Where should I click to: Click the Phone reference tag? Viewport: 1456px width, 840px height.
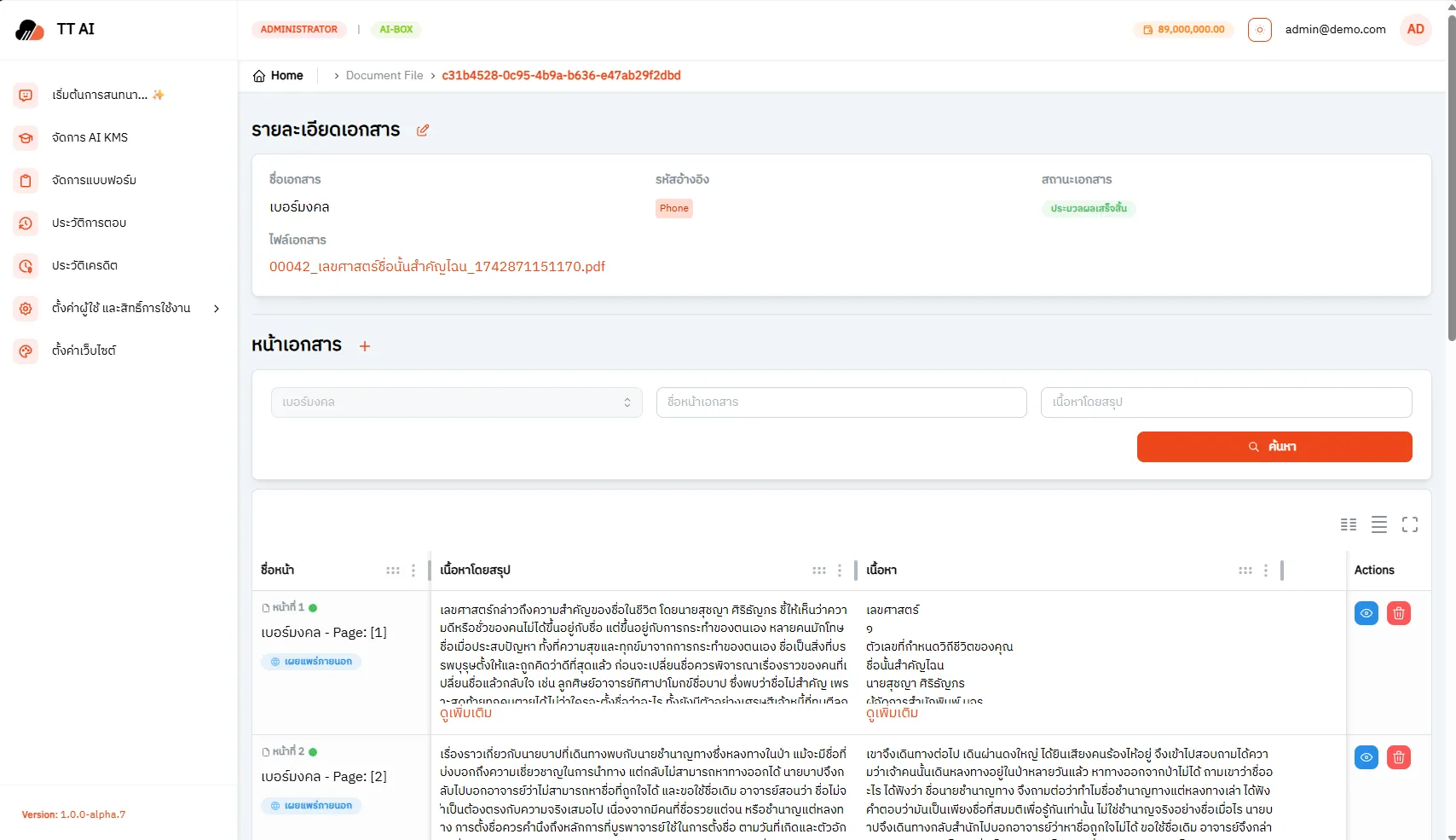(674, 208)
